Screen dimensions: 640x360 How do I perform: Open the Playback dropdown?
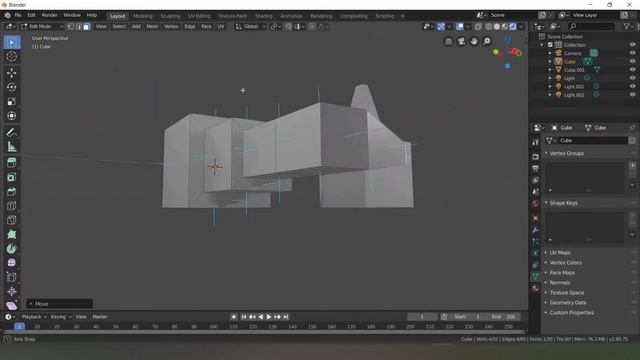33,317
